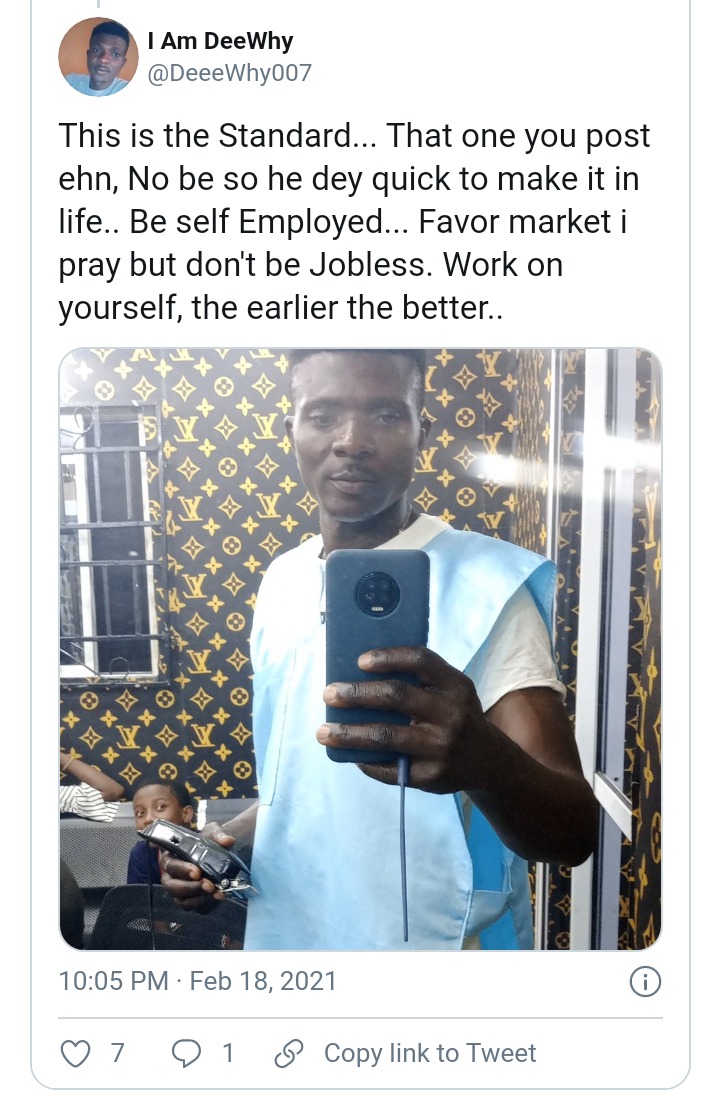This screenshot has width=720, height=1100.
Task: Click the phone held in the photo
Action: [376, 656]
